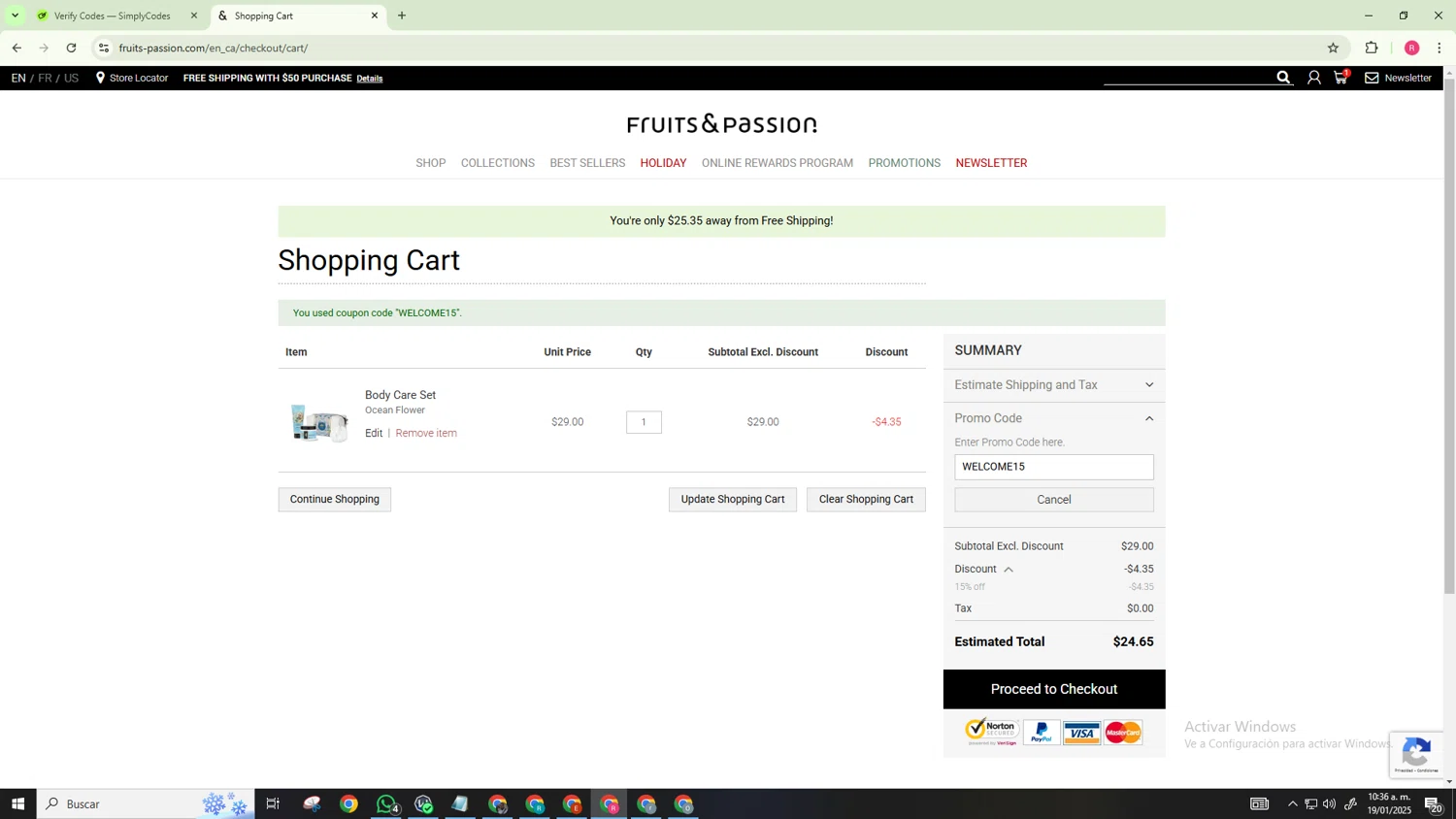Expand Estimate Shipping and Tax section

[1054, 385]
